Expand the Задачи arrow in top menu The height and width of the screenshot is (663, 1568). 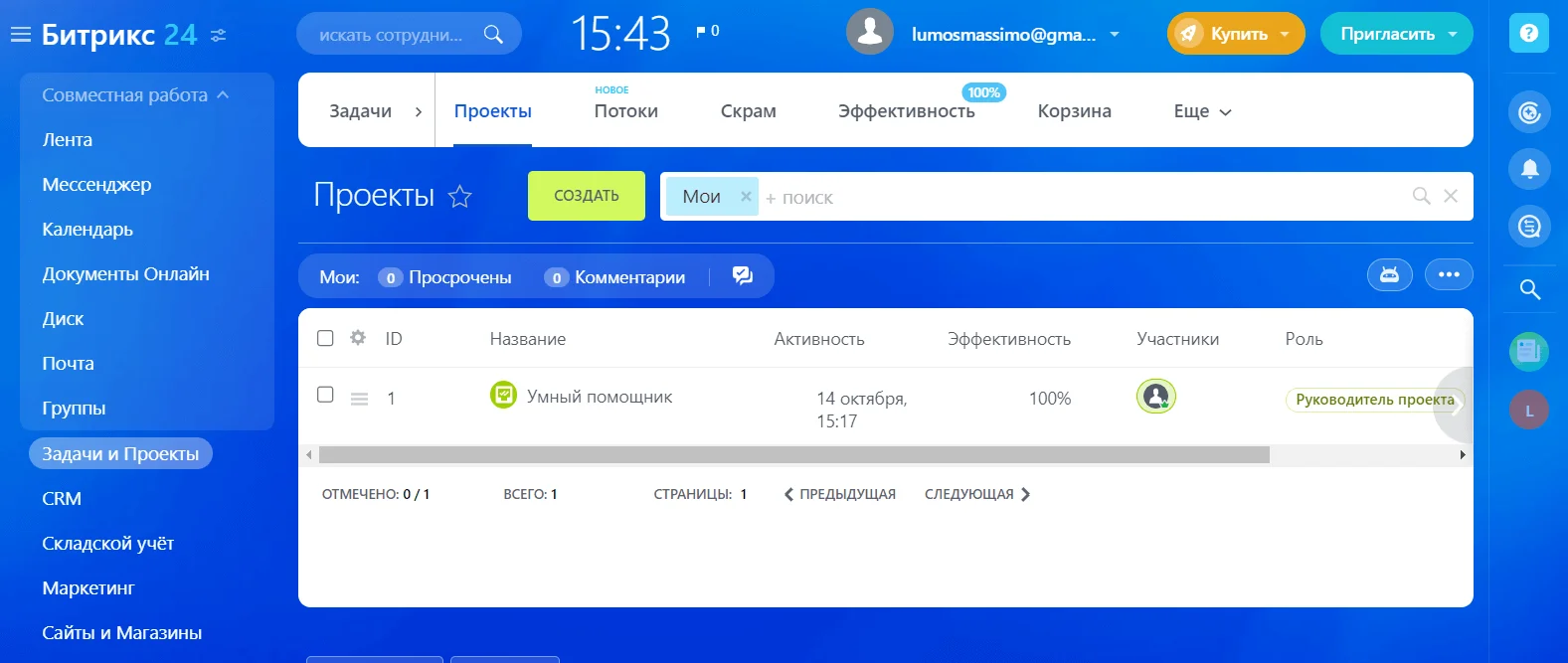tap(419, 112)
